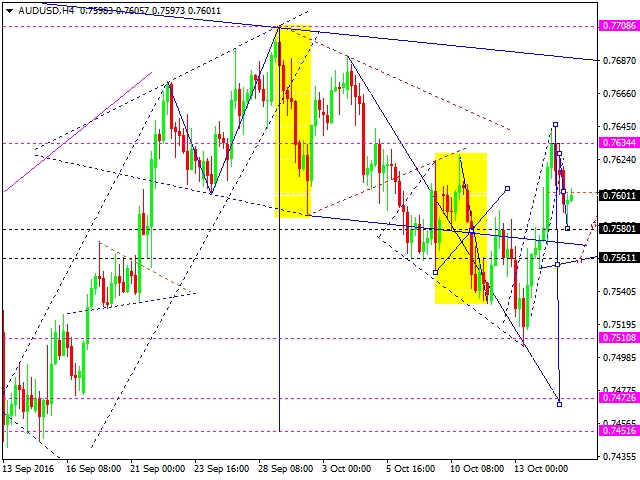Select the 0.76660 price scale value
Image resolution: width=640 pixels, height=480 pixels.
tap(620, 94)
